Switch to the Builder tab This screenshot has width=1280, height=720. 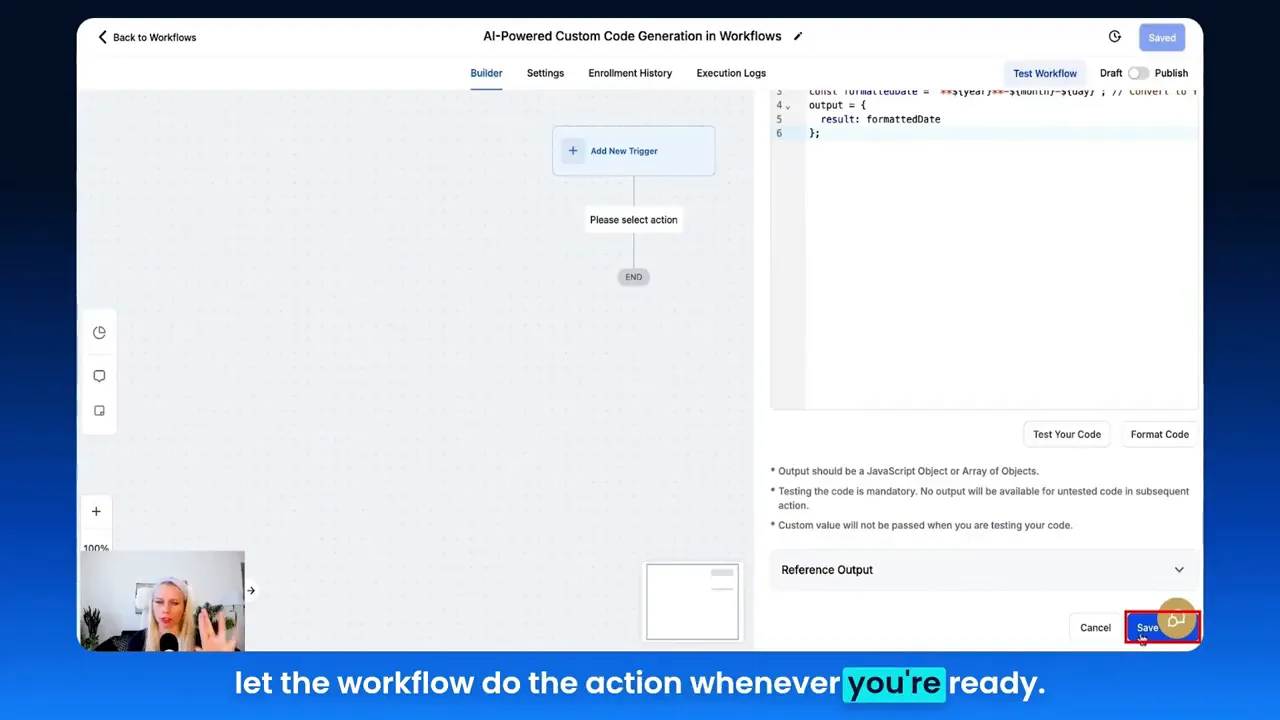coord(486,73)
